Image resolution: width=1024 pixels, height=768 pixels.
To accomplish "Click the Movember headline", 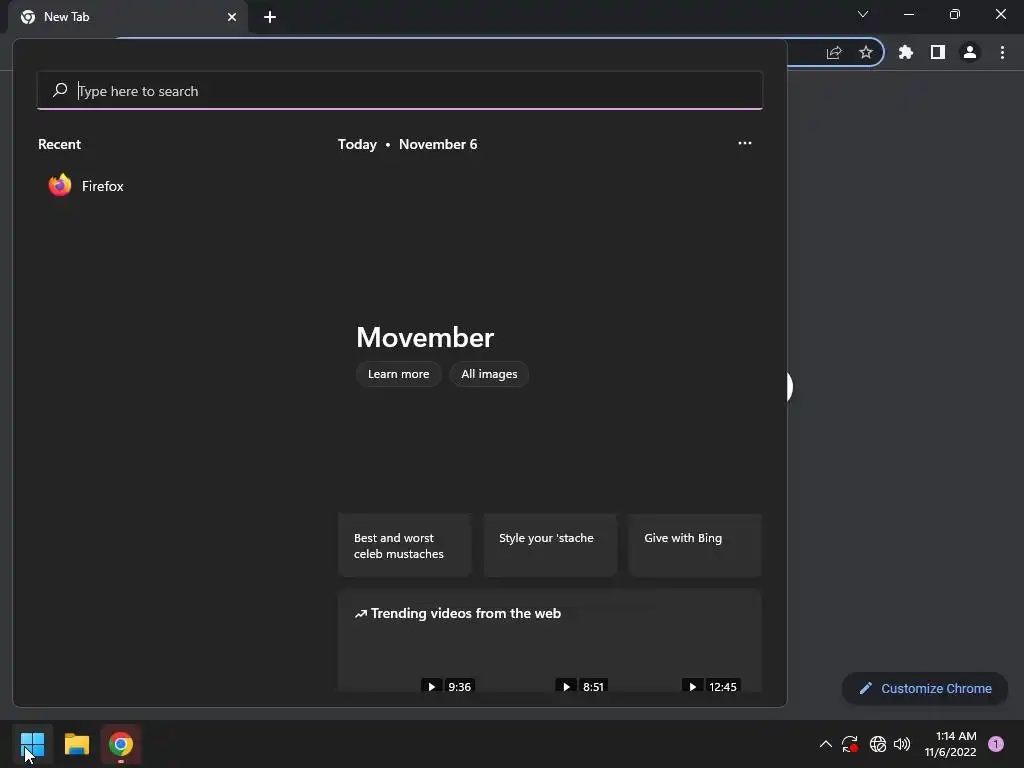I will pos(425,338).
